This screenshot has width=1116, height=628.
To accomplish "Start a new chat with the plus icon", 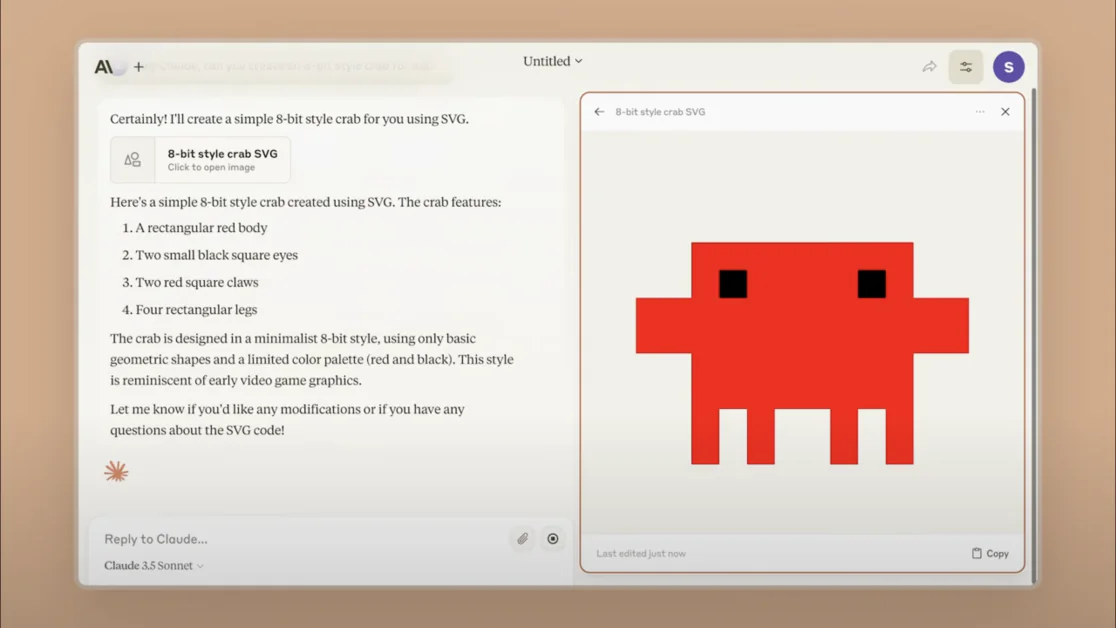I will pyautogui.click(x=139, y=67).
